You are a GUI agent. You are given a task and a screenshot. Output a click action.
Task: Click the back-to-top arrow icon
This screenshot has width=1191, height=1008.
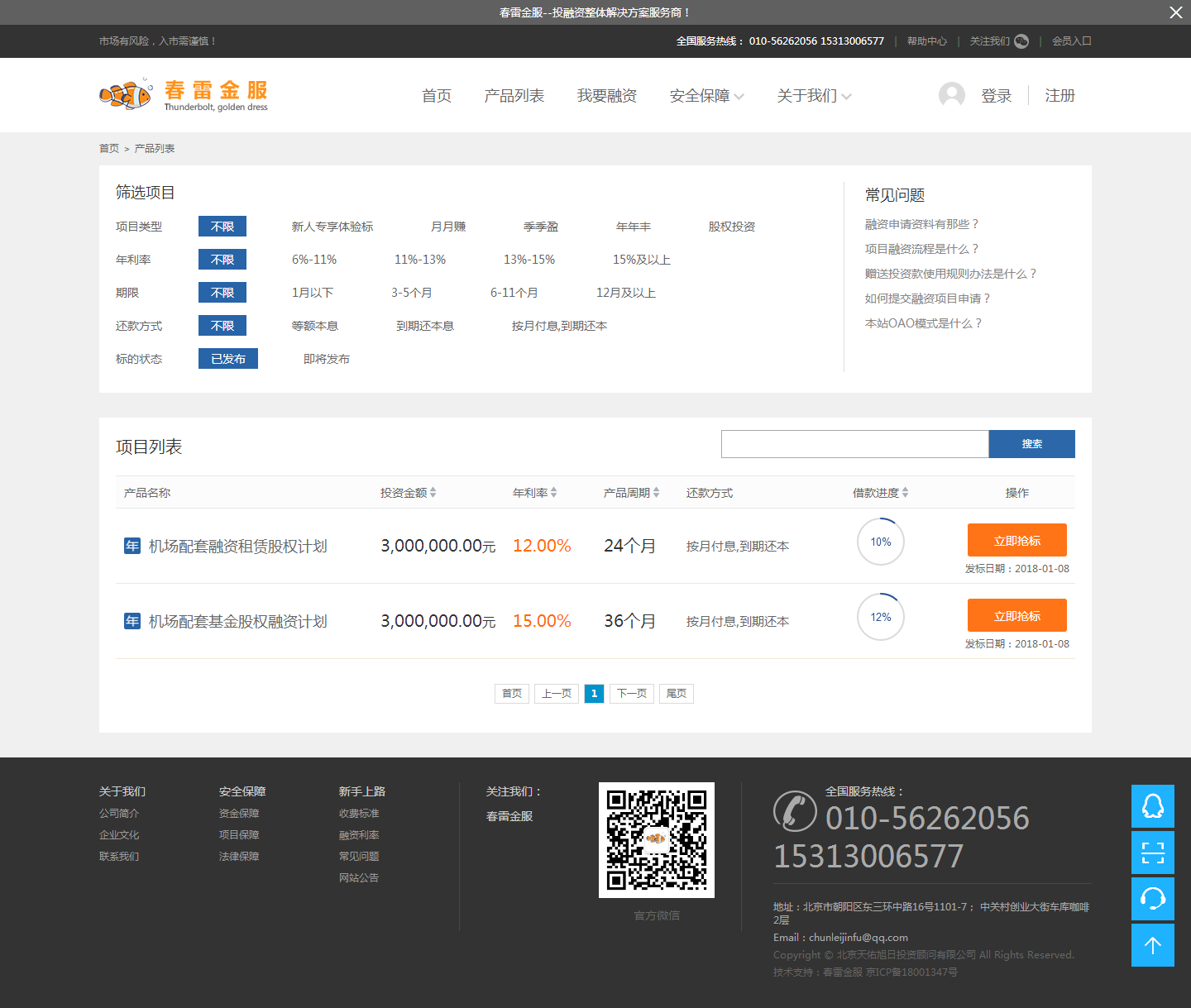point(1152,945)
